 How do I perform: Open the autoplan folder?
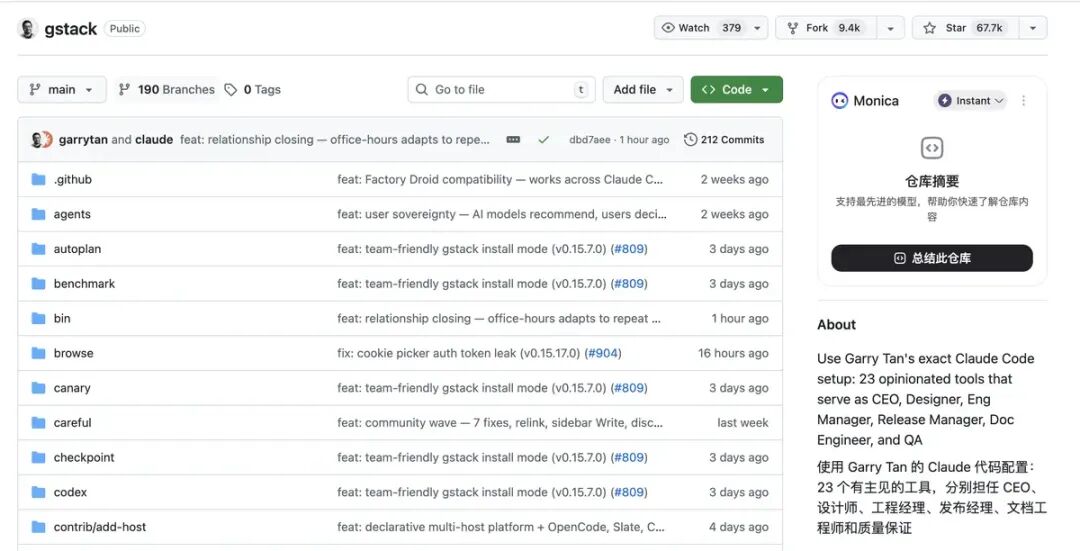[77, 249]
